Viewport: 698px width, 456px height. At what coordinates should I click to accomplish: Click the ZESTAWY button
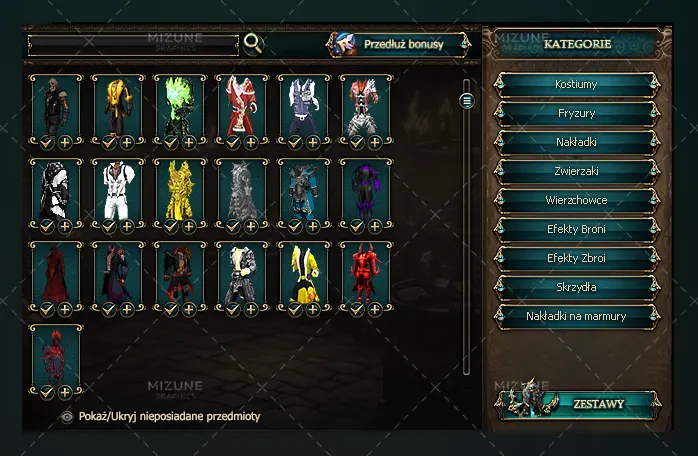[578, 404]
